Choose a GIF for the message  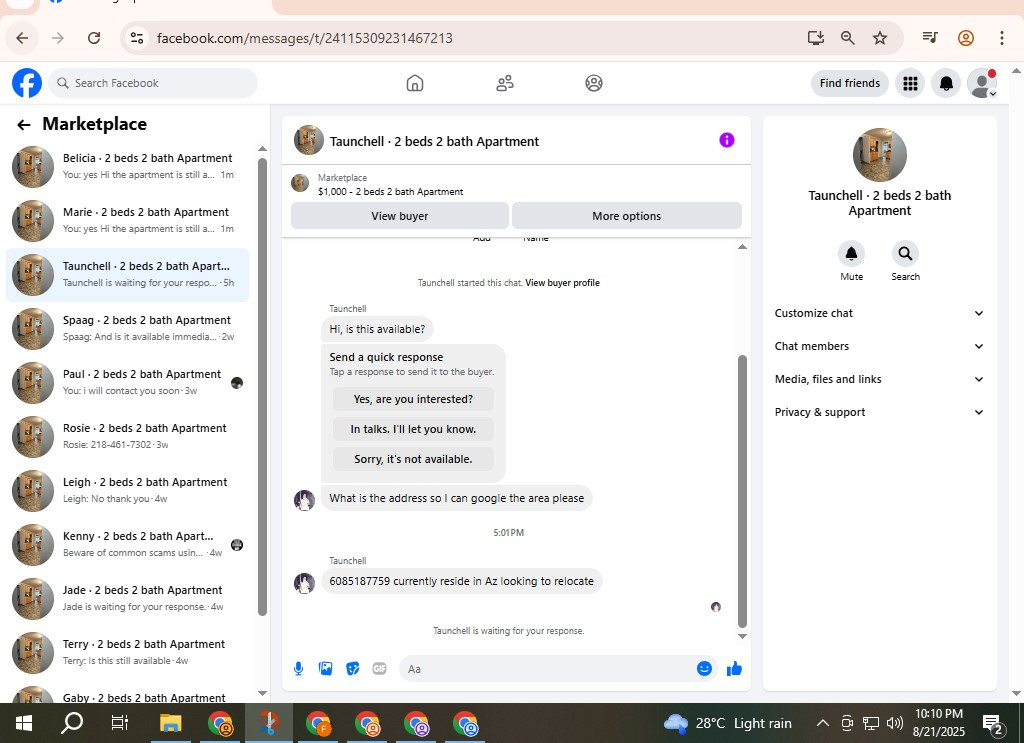point(379,669)
